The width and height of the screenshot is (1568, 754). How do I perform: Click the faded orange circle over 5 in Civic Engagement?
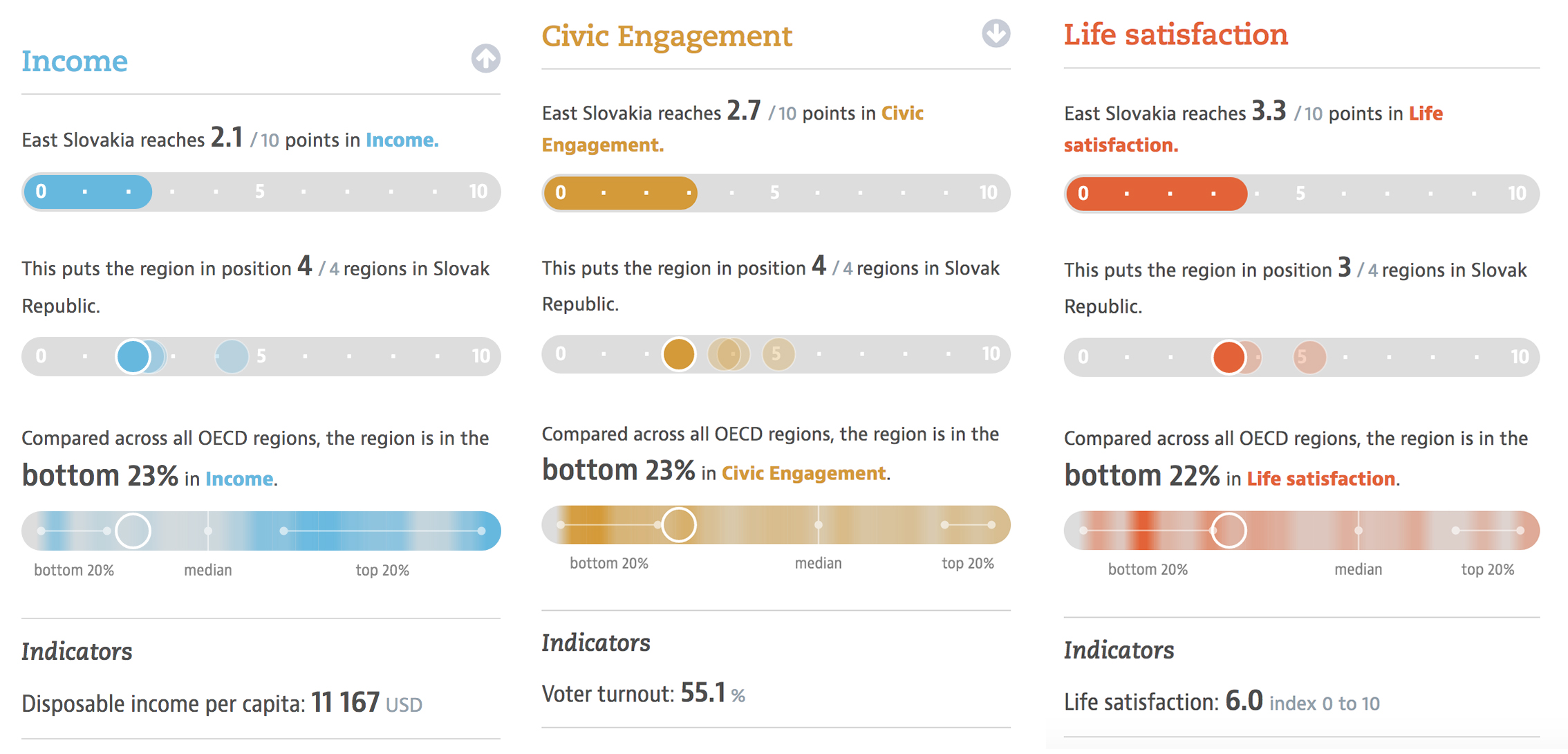pos(778,355)
